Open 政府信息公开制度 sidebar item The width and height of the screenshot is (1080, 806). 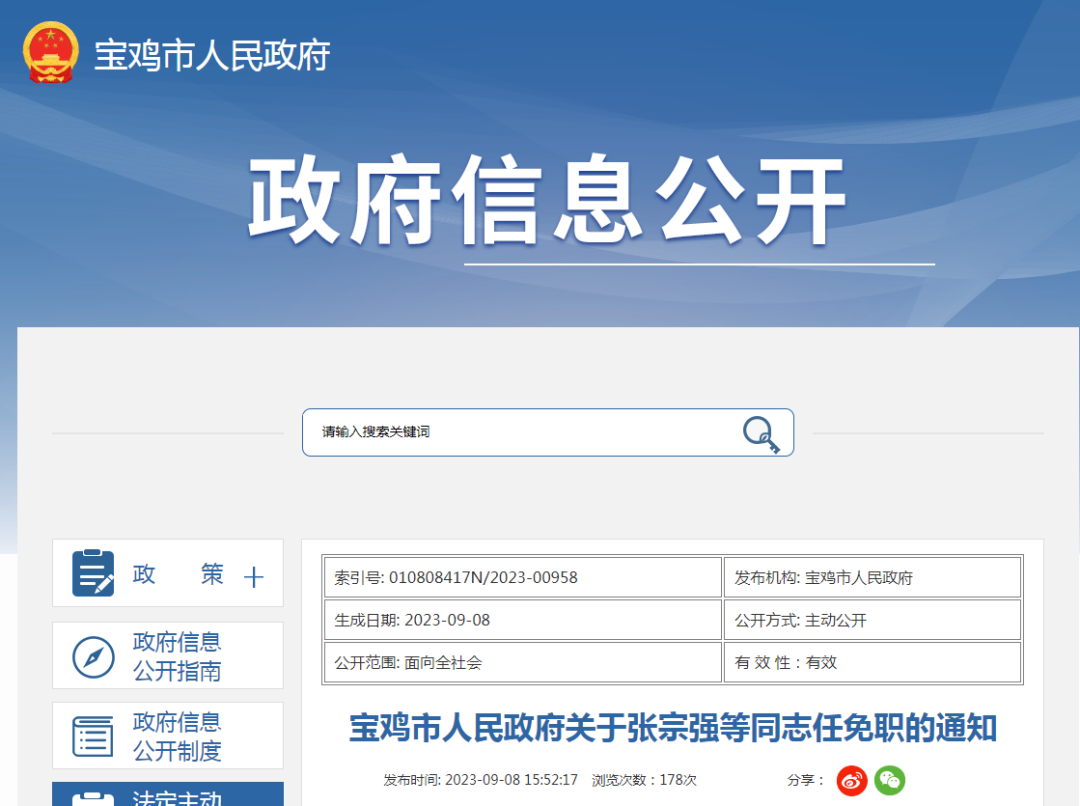click(168, 736)
